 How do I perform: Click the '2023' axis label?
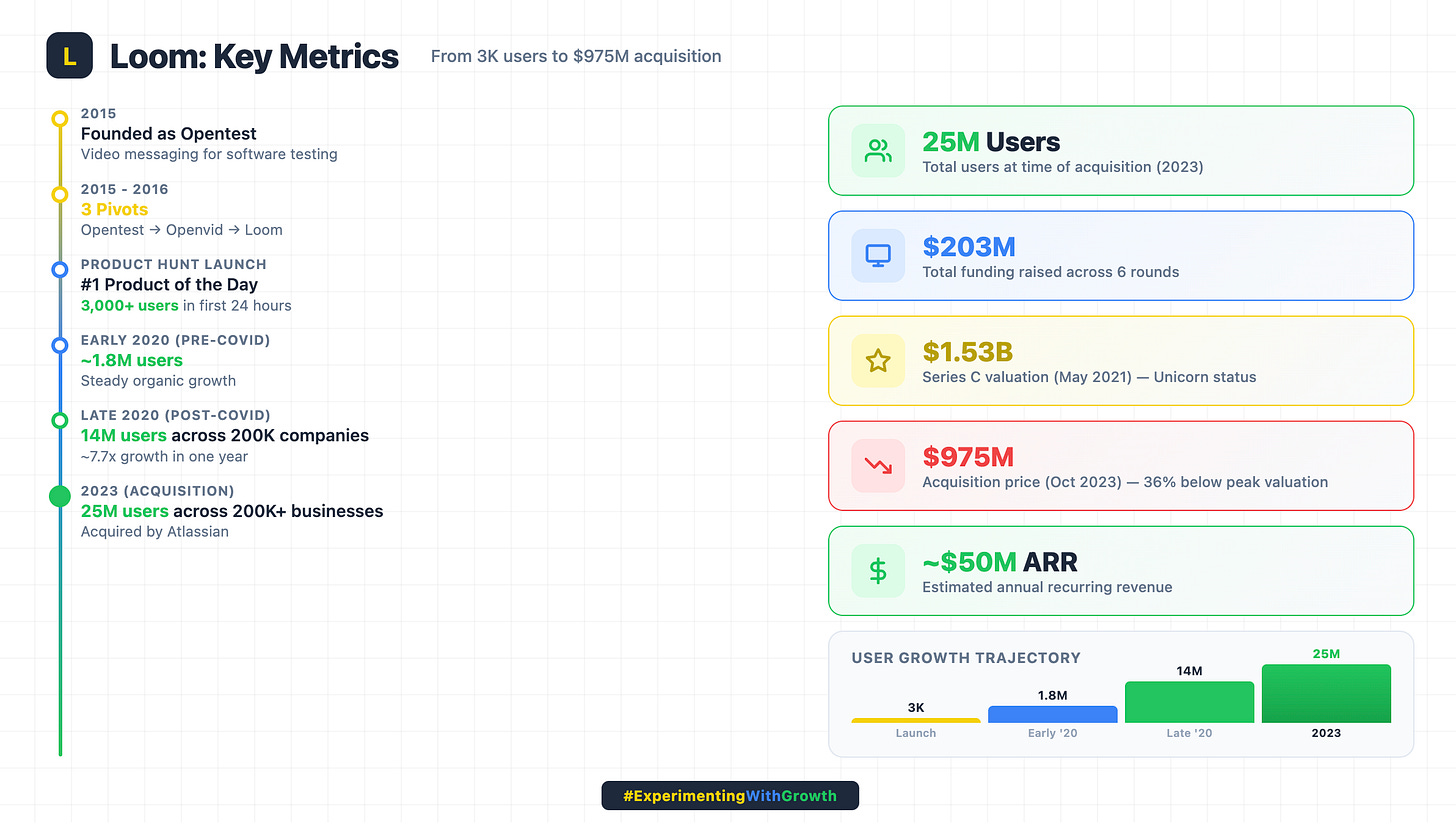pos(1326,733)
